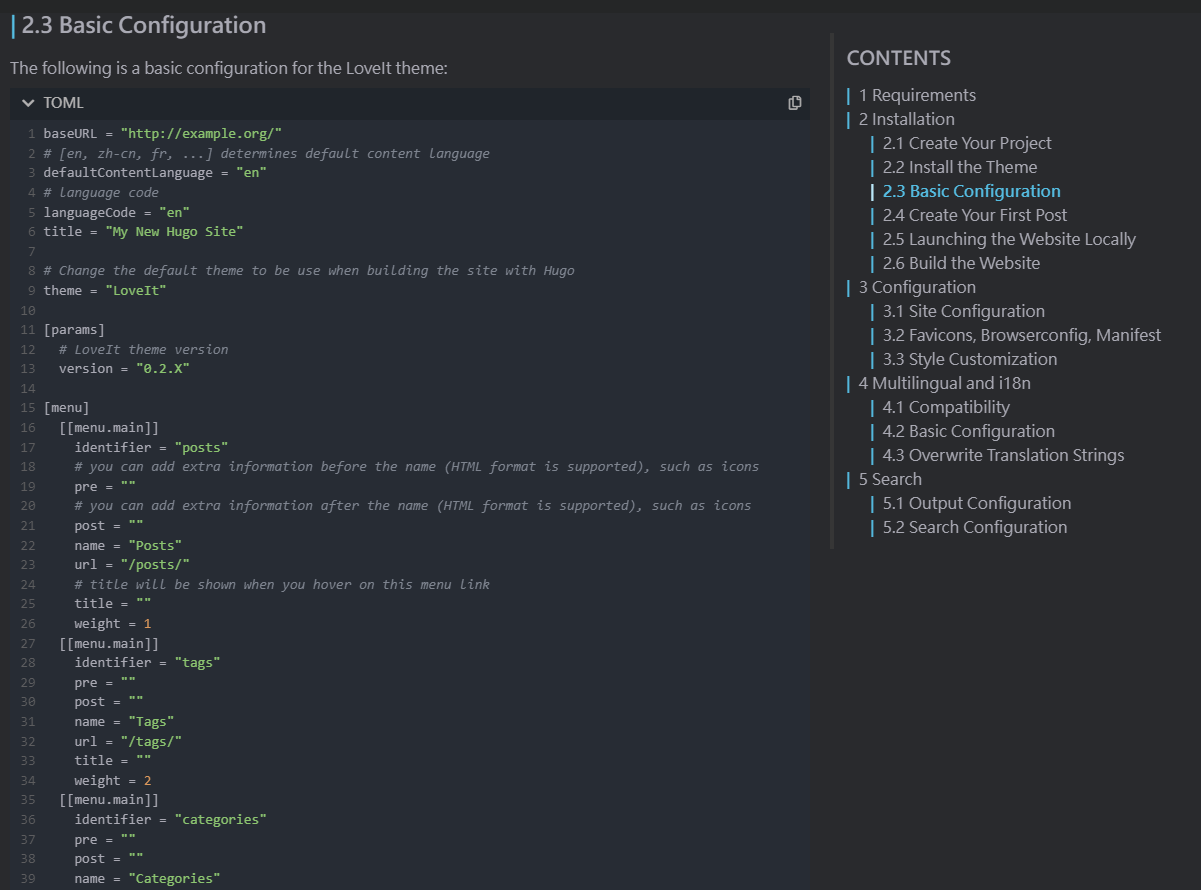
Task: Go to 3.2 Favicons, Browserconfig, Manifest
Action: point(1021,334)
